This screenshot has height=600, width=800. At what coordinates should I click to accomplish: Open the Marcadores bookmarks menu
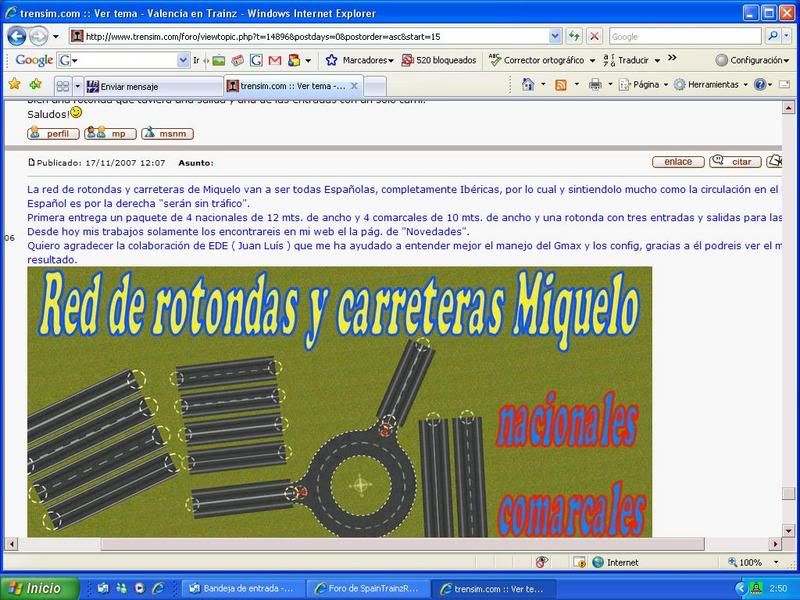[360, 60]
